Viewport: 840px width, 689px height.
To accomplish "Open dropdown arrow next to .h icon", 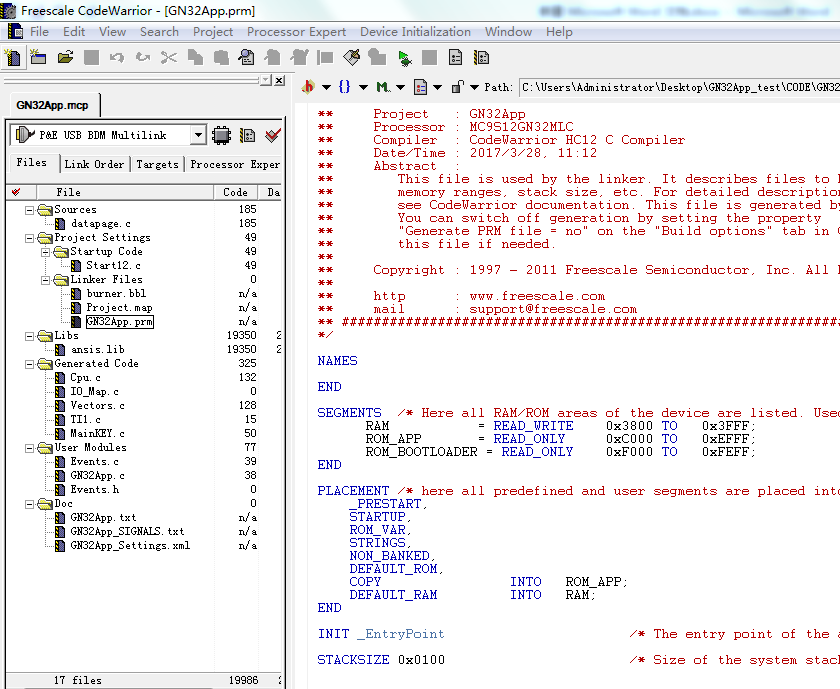I will tap(326, 87).
